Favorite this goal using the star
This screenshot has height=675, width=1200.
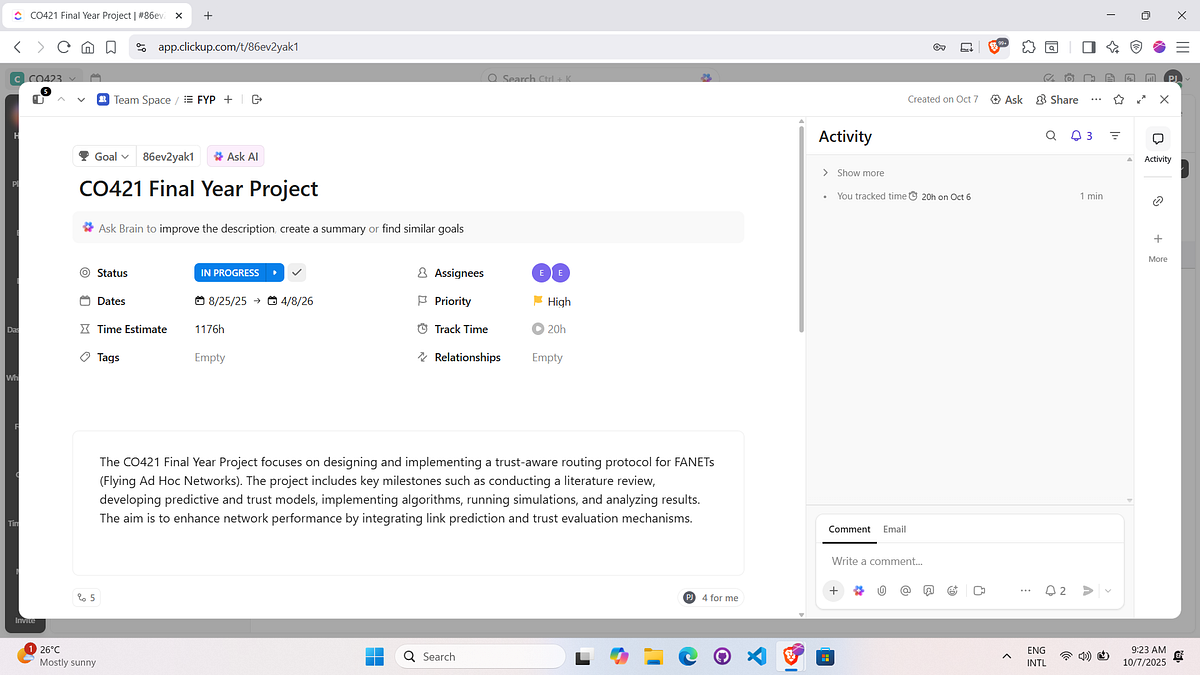1118,99
